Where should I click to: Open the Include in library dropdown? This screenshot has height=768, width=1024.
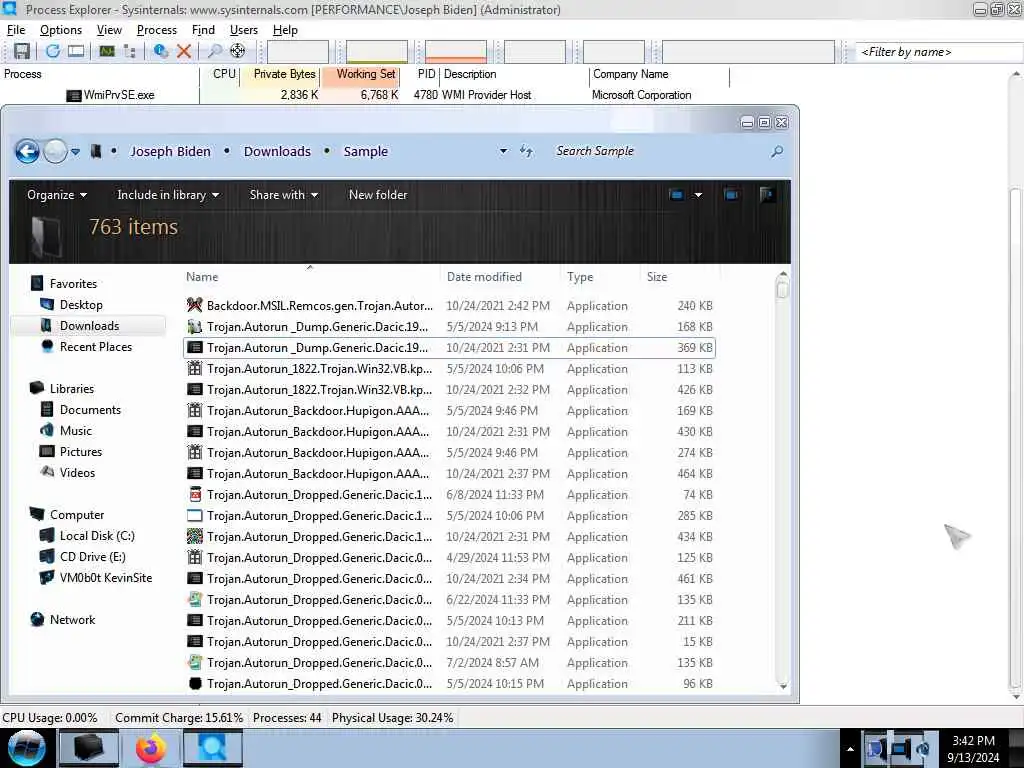point(168,195)
